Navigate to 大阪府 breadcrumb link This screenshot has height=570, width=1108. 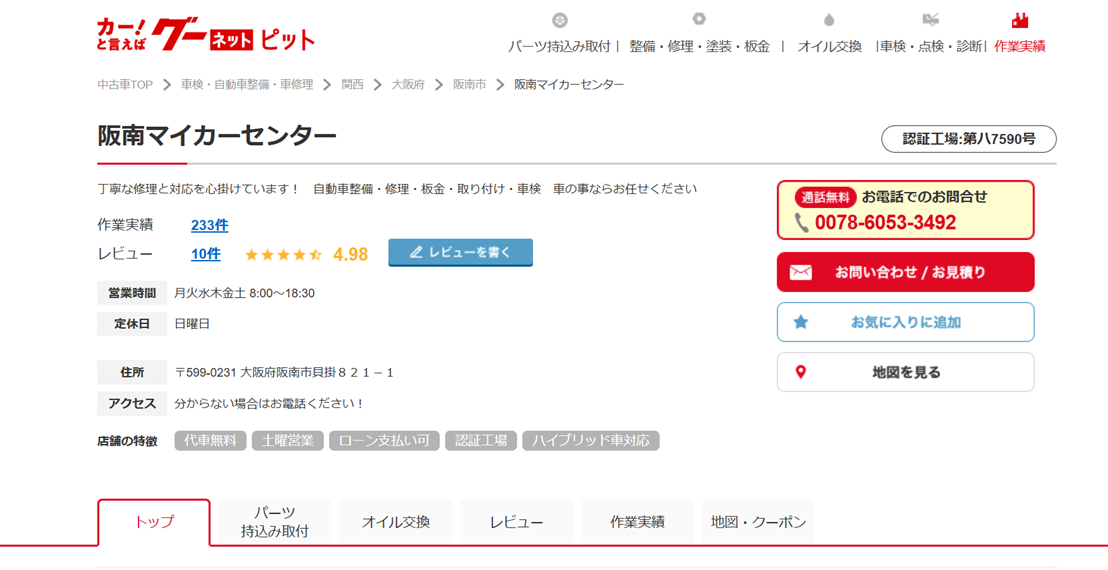pos(408,85)
